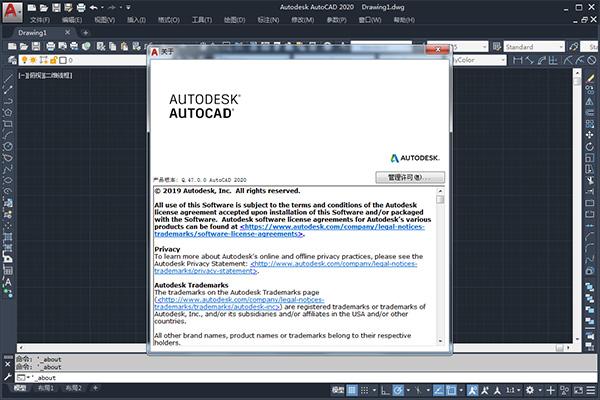Click Move tool in right modify toolbar
Image resolution: width=600 pixels, height=400 pixels.
pos(590,135)
